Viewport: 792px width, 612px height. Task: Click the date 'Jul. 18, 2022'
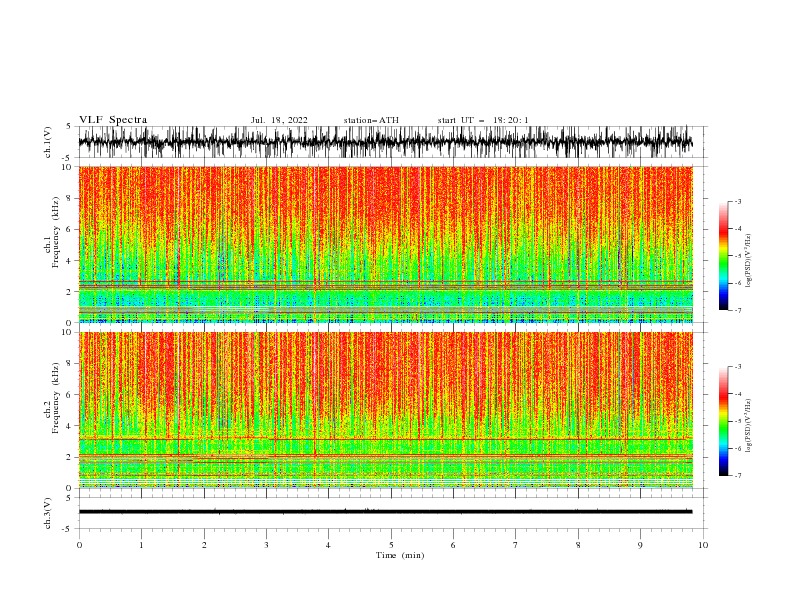click(x=279, y=120)
